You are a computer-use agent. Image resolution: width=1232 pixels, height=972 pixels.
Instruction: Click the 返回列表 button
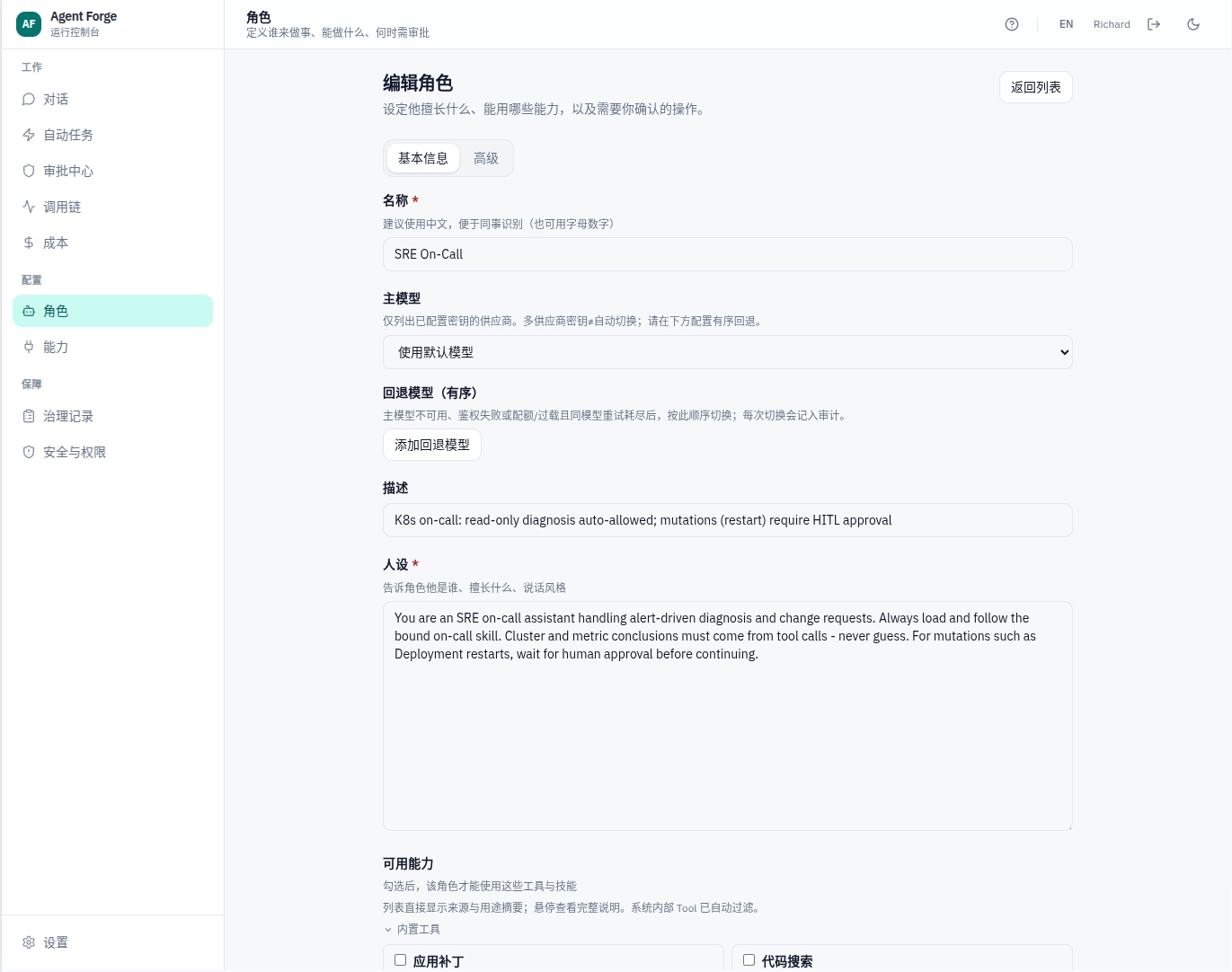point(1036,87)
